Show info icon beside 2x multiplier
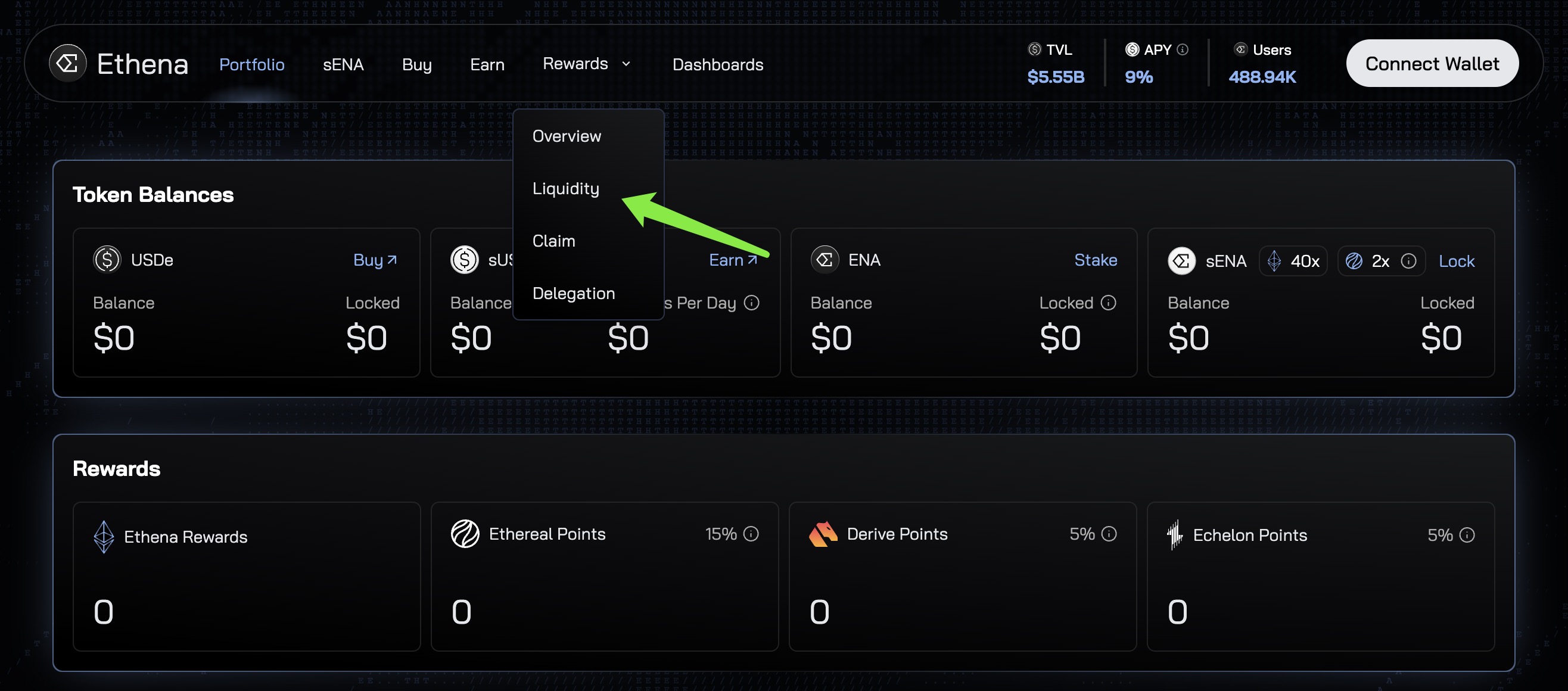This screenshot has width=1568, height=691. tap(1408, 261)
